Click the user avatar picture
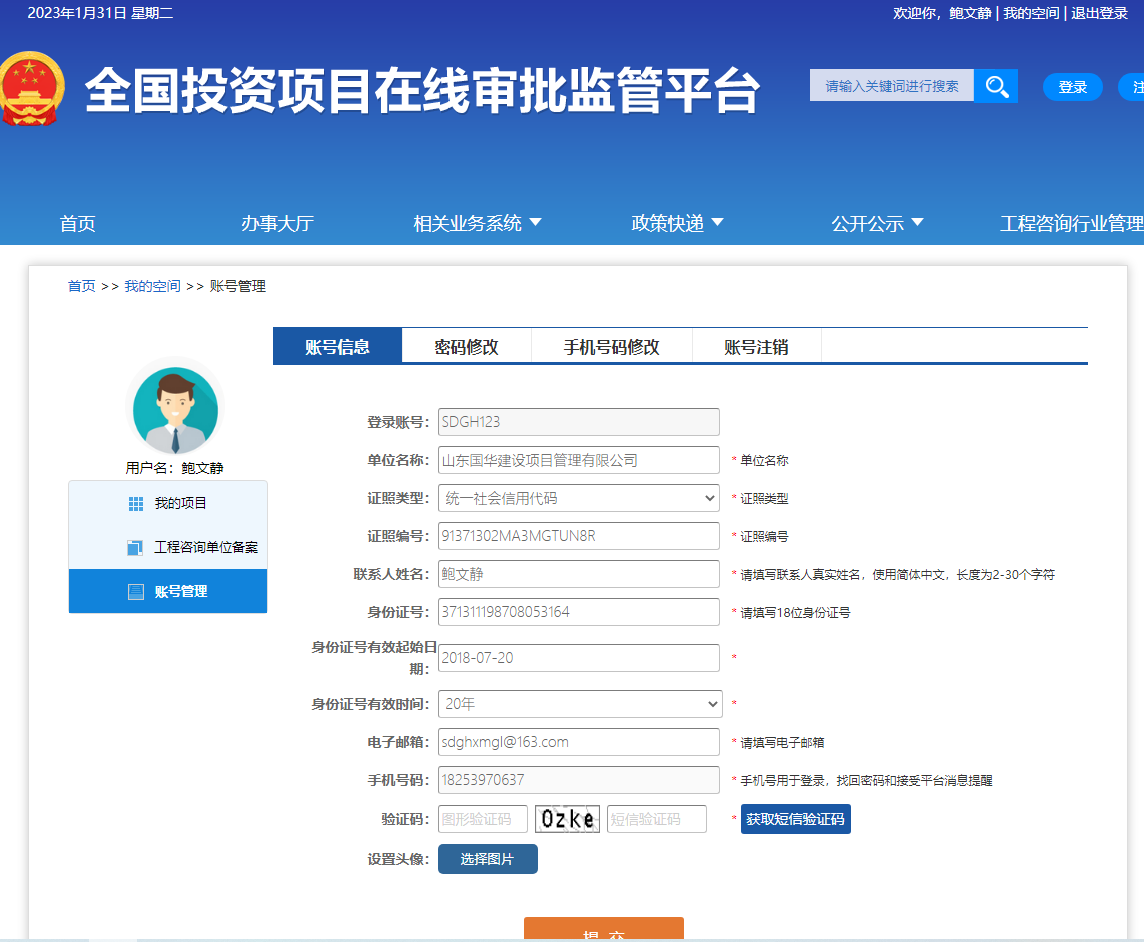The height and width of the screenshot is (942, 1144). click(175, 410)
